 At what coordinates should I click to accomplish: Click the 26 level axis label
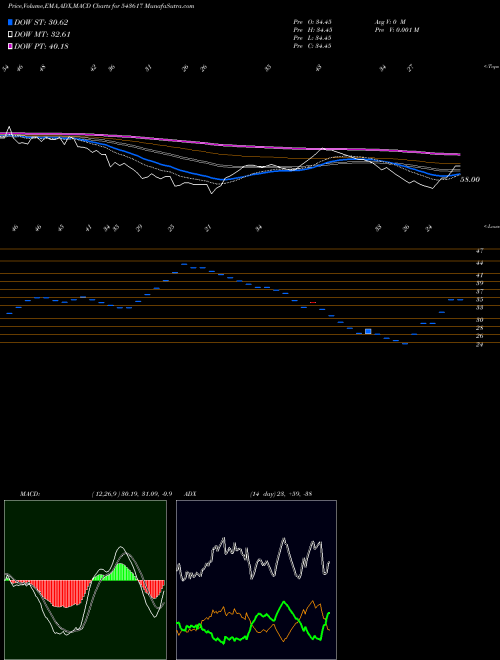[x=479, y=336]
